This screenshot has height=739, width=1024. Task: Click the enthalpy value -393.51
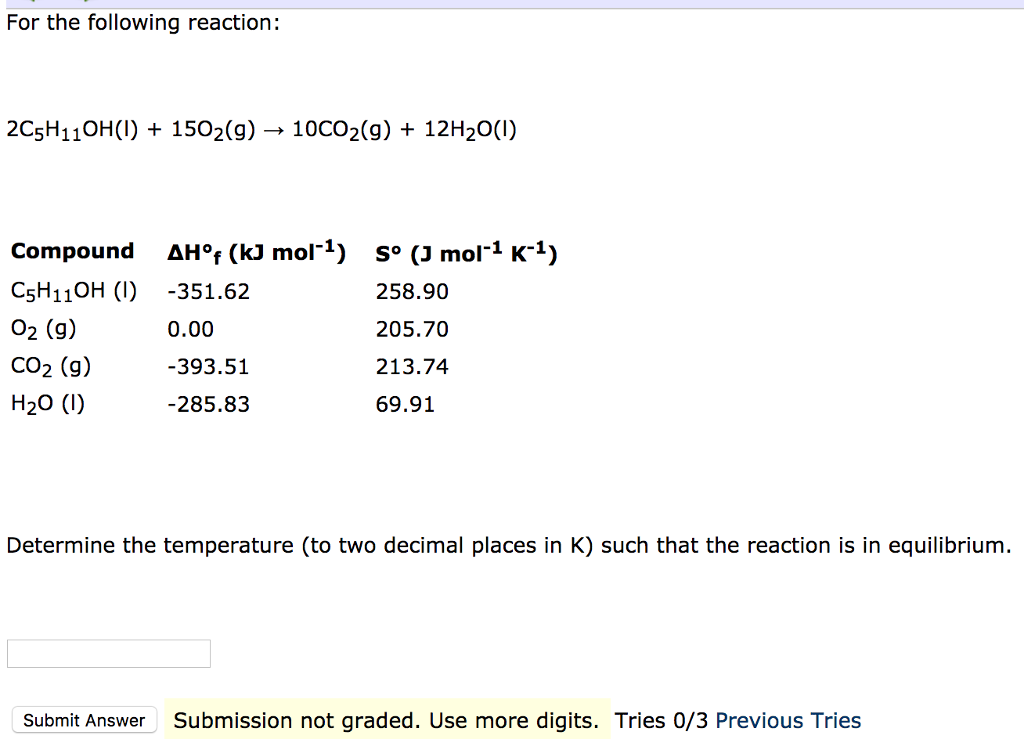pos(208,366)
